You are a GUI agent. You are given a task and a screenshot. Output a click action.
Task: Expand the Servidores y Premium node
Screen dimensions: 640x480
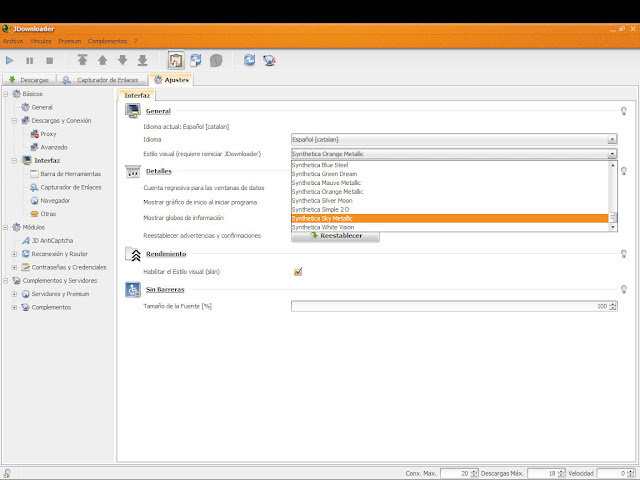click(14, 294)
